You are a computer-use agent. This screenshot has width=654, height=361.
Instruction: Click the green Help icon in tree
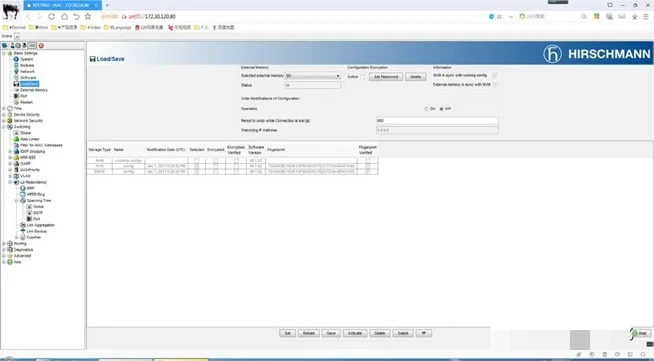tap(10, 262)
